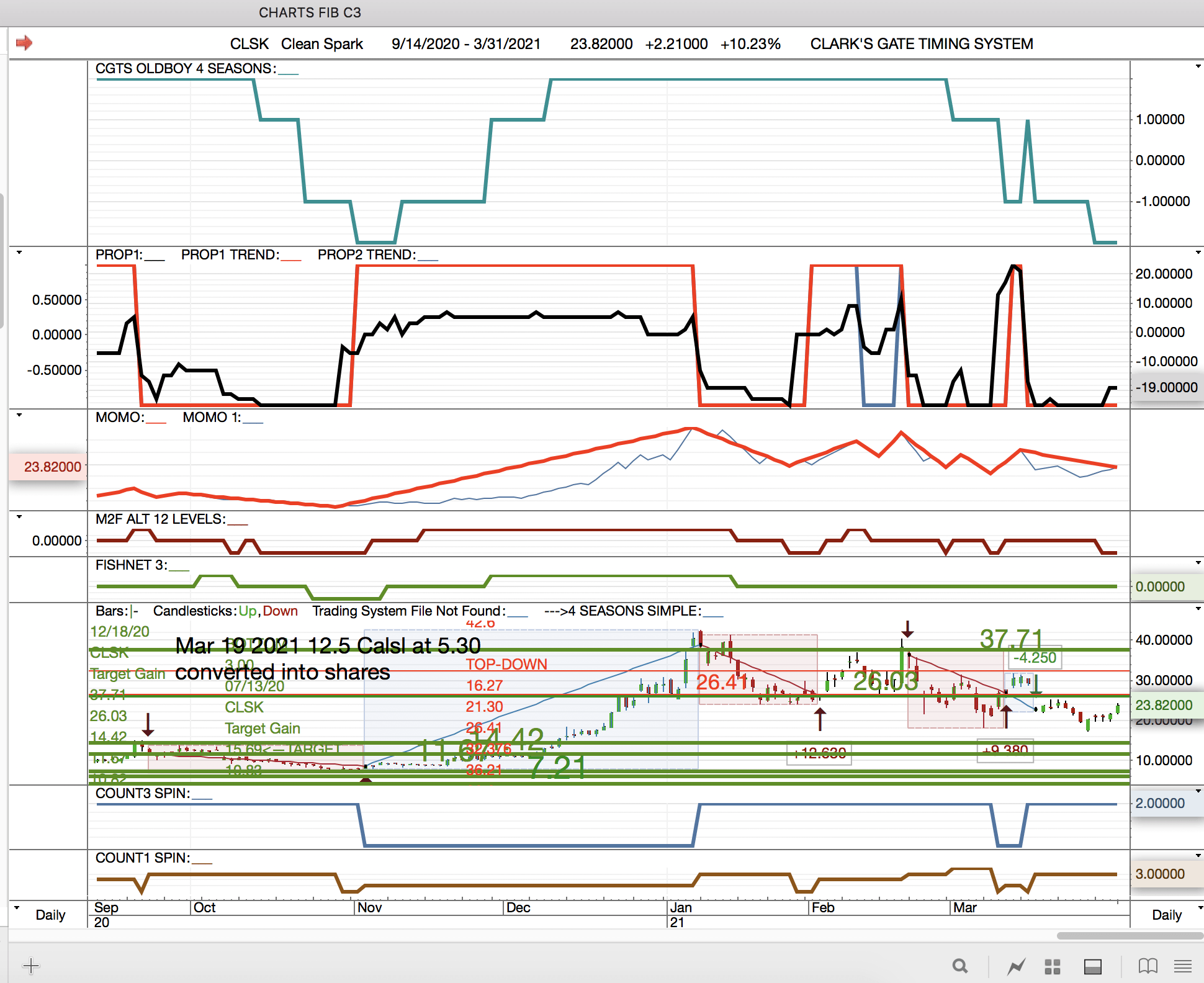Click the Daily label at bottom right
Image resolution: width=1204 pixels, height=983 pixels.
tap(1166, 915)
